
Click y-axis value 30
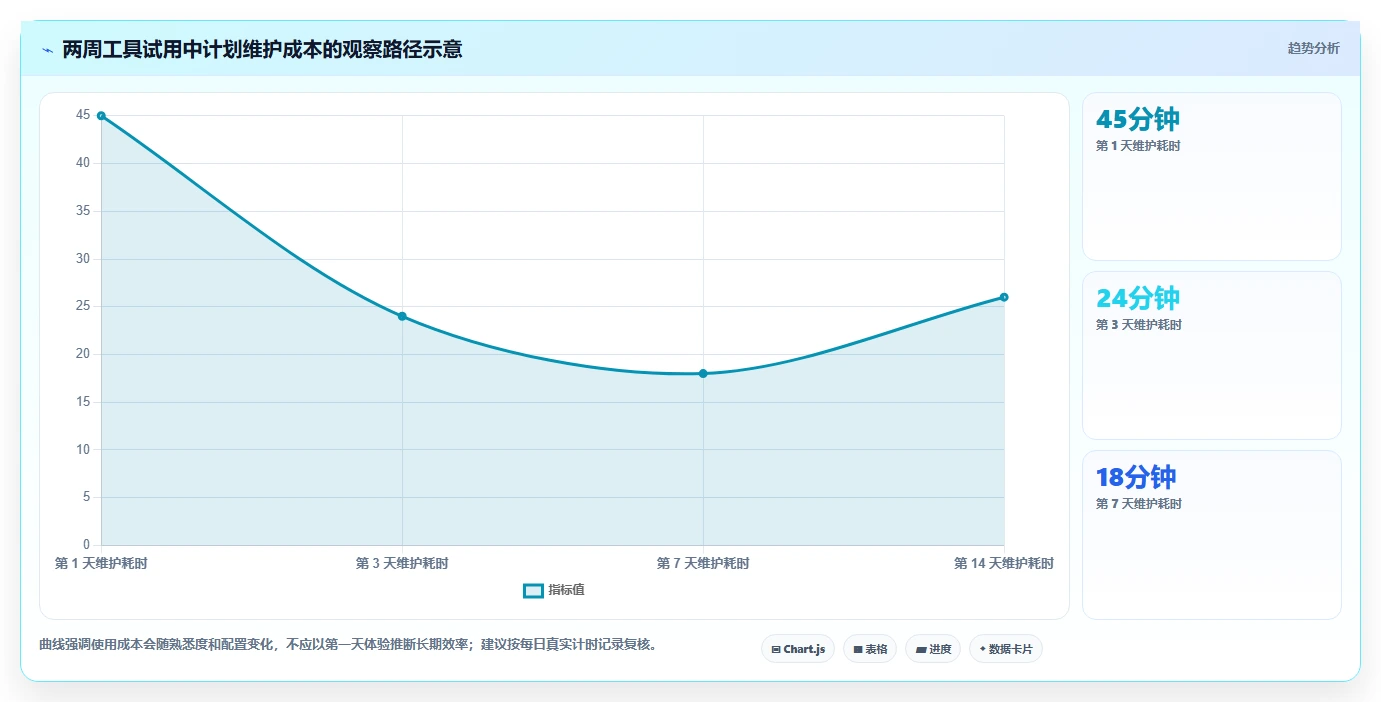[x=83, y=258]
